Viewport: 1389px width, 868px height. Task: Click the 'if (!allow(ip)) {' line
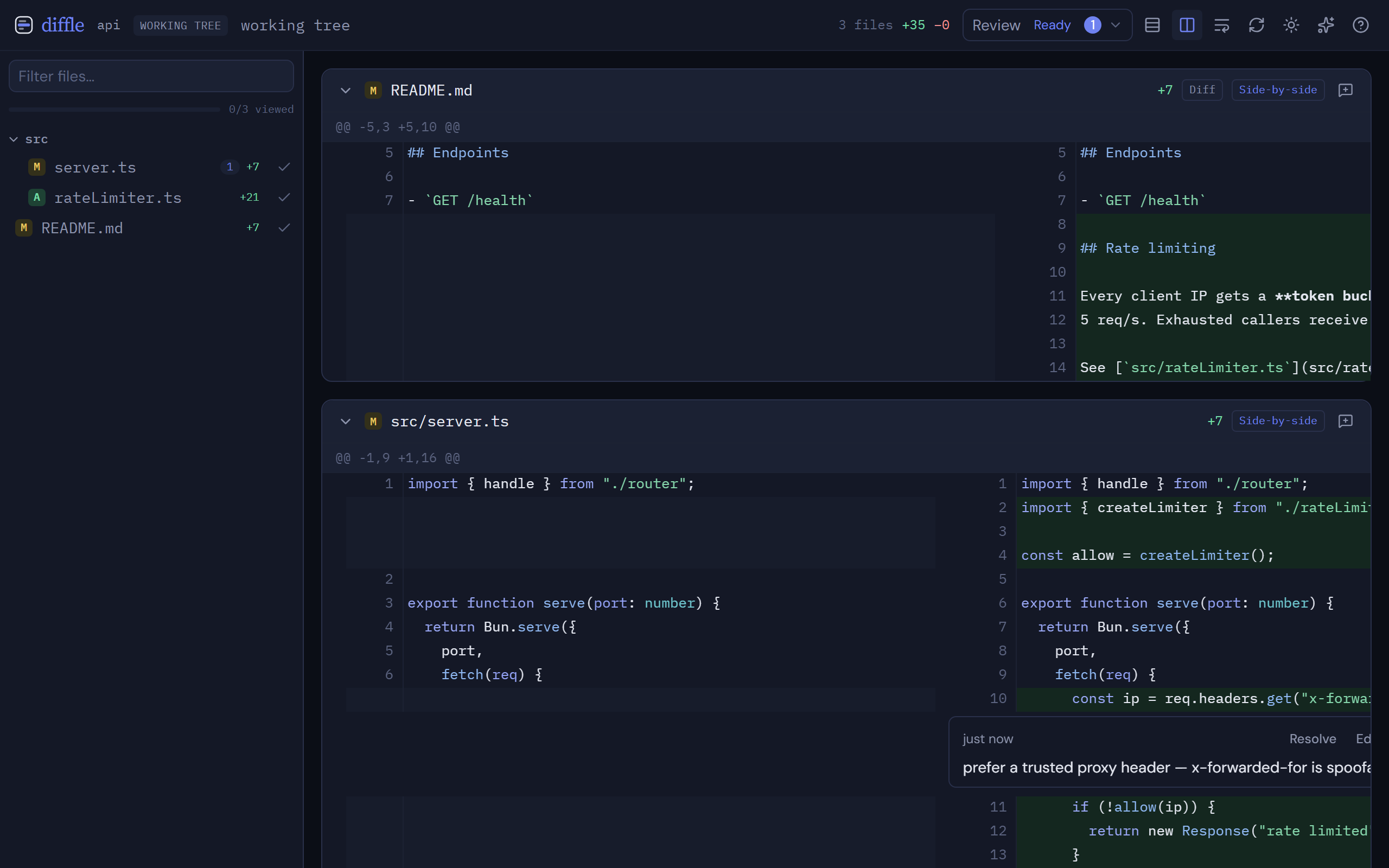[x=1143, y=807]
